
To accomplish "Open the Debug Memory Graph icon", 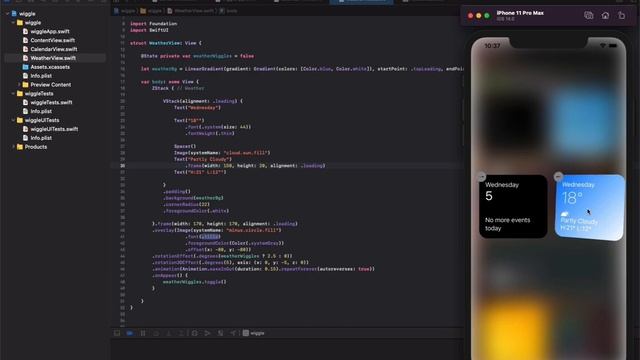I will point(207,333).
